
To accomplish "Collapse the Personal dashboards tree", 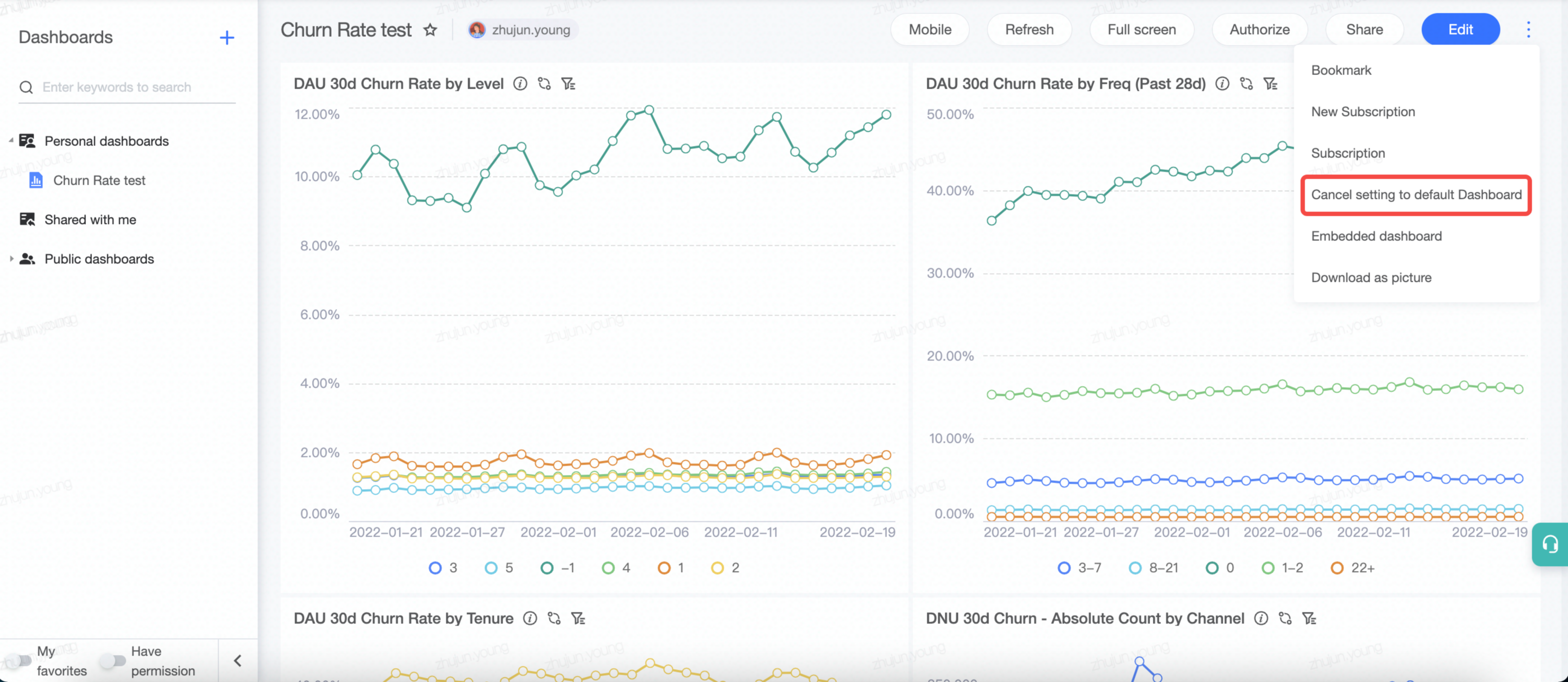I will (11, 141).
